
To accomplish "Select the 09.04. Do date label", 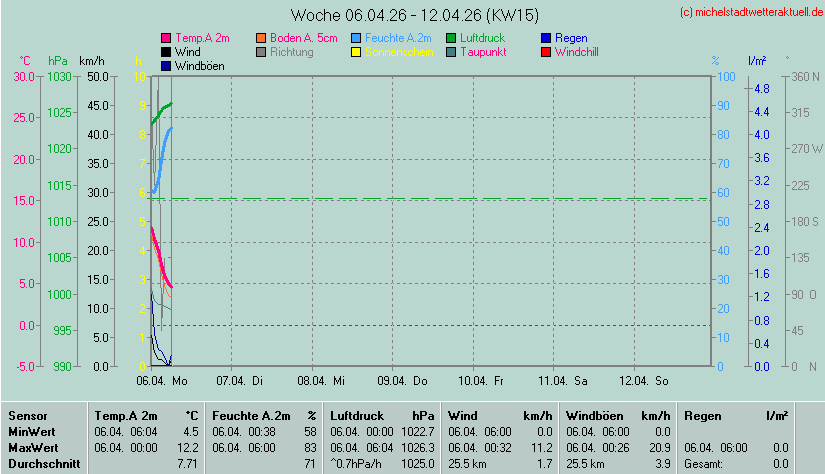I will [402, 381].
